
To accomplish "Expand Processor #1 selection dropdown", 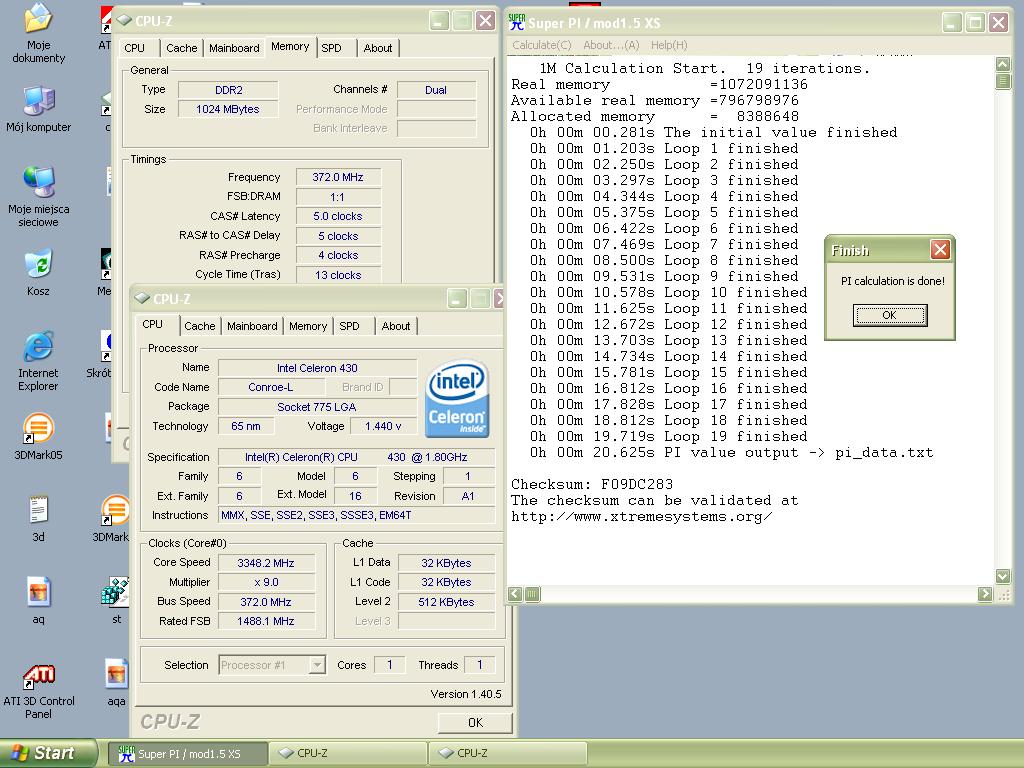I will tap(317, 665).
